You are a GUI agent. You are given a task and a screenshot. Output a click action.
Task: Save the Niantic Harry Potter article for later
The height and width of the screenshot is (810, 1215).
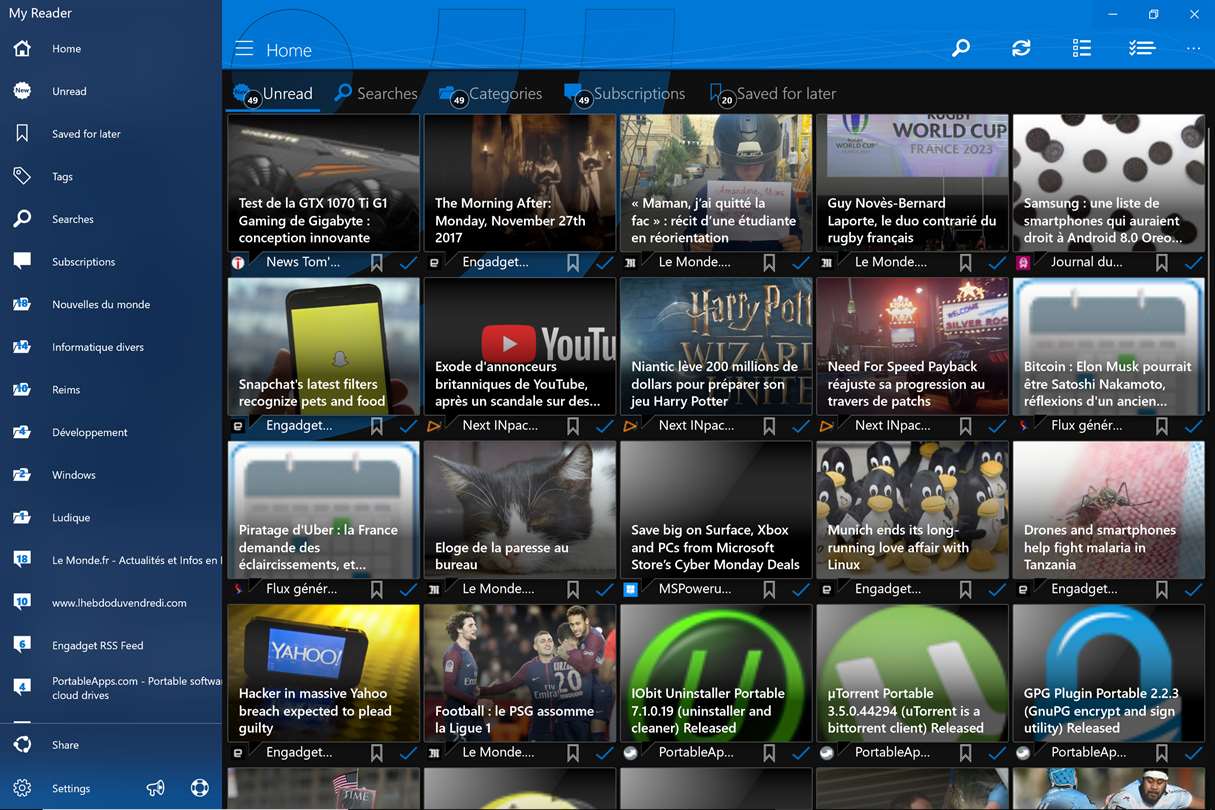click(769, 426)
